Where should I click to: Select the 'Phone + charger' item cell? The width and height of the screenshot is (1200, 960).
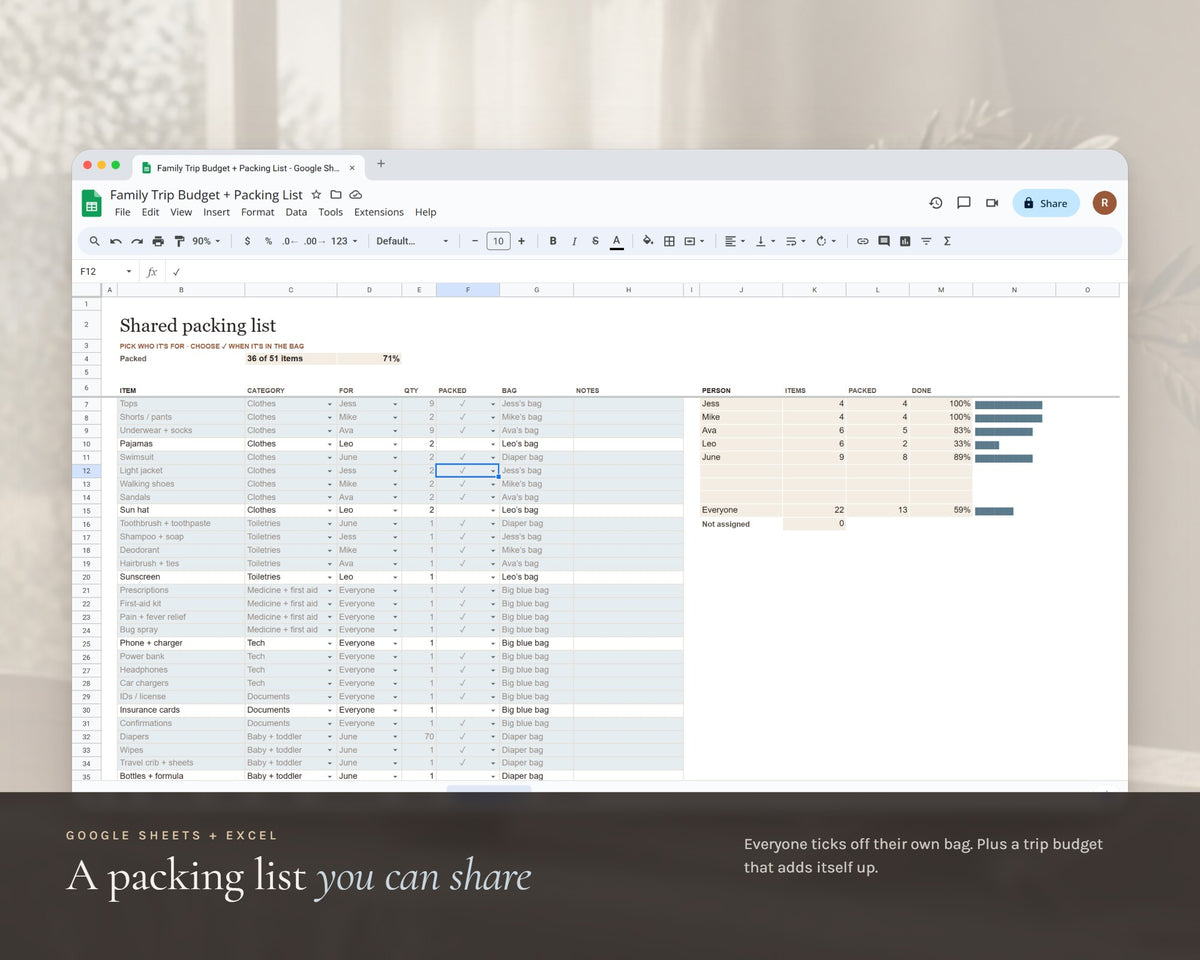click(x=181, y=644)
